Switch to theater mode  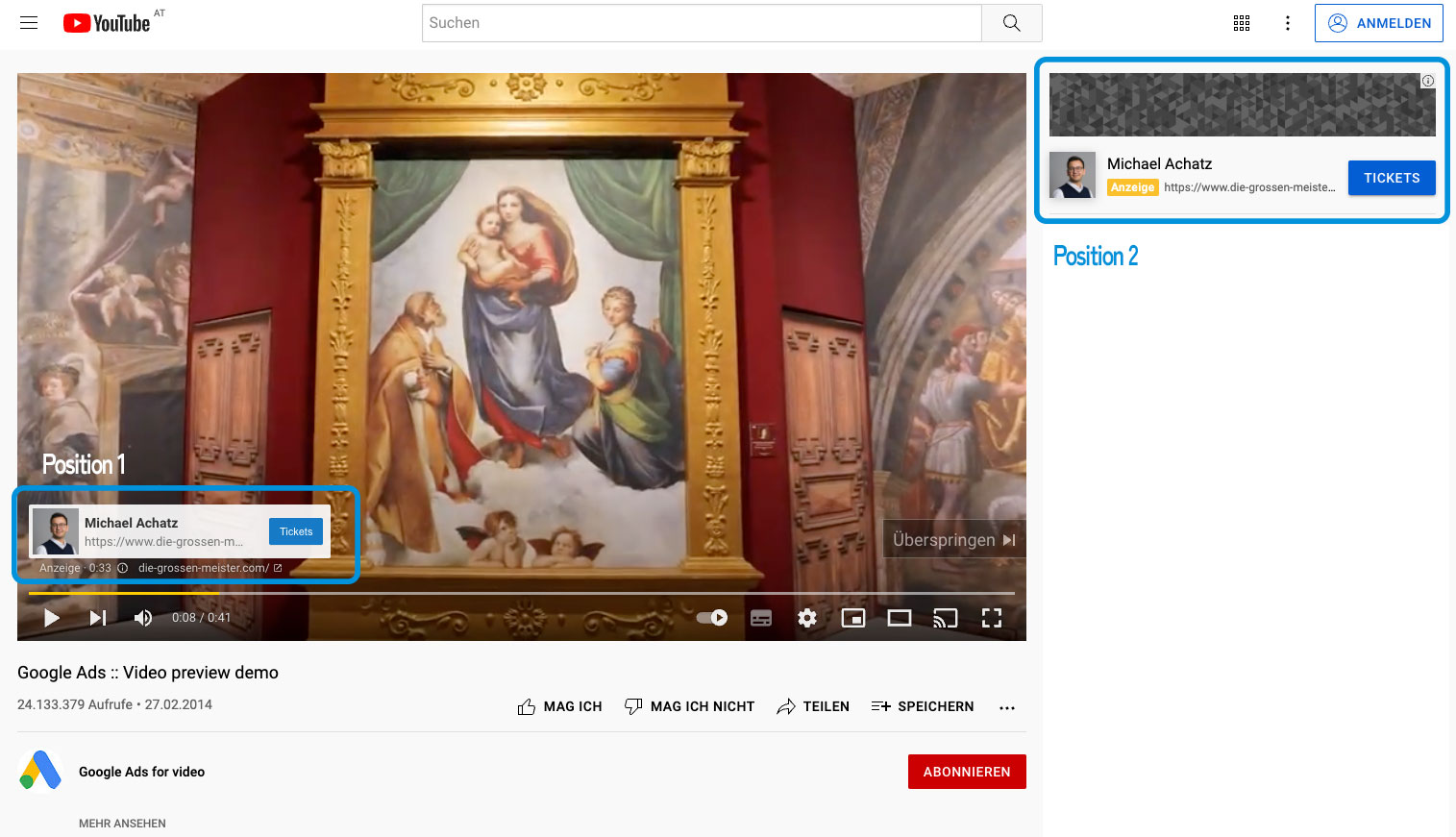900,618
